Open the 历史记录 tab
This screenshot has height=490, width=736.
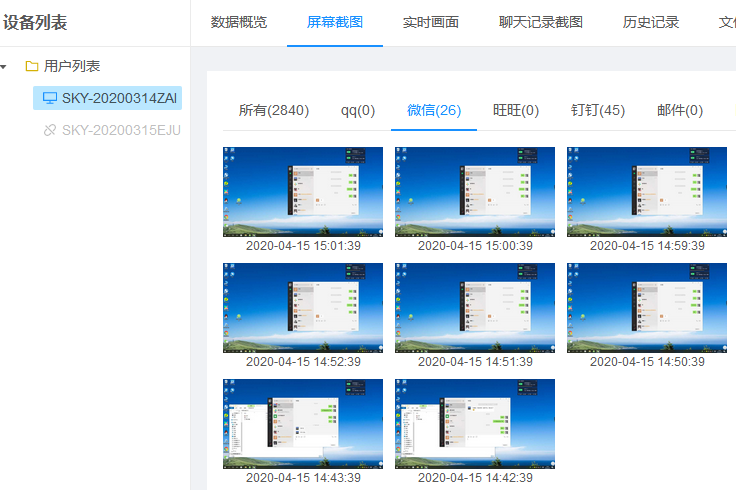click(651, 22)
